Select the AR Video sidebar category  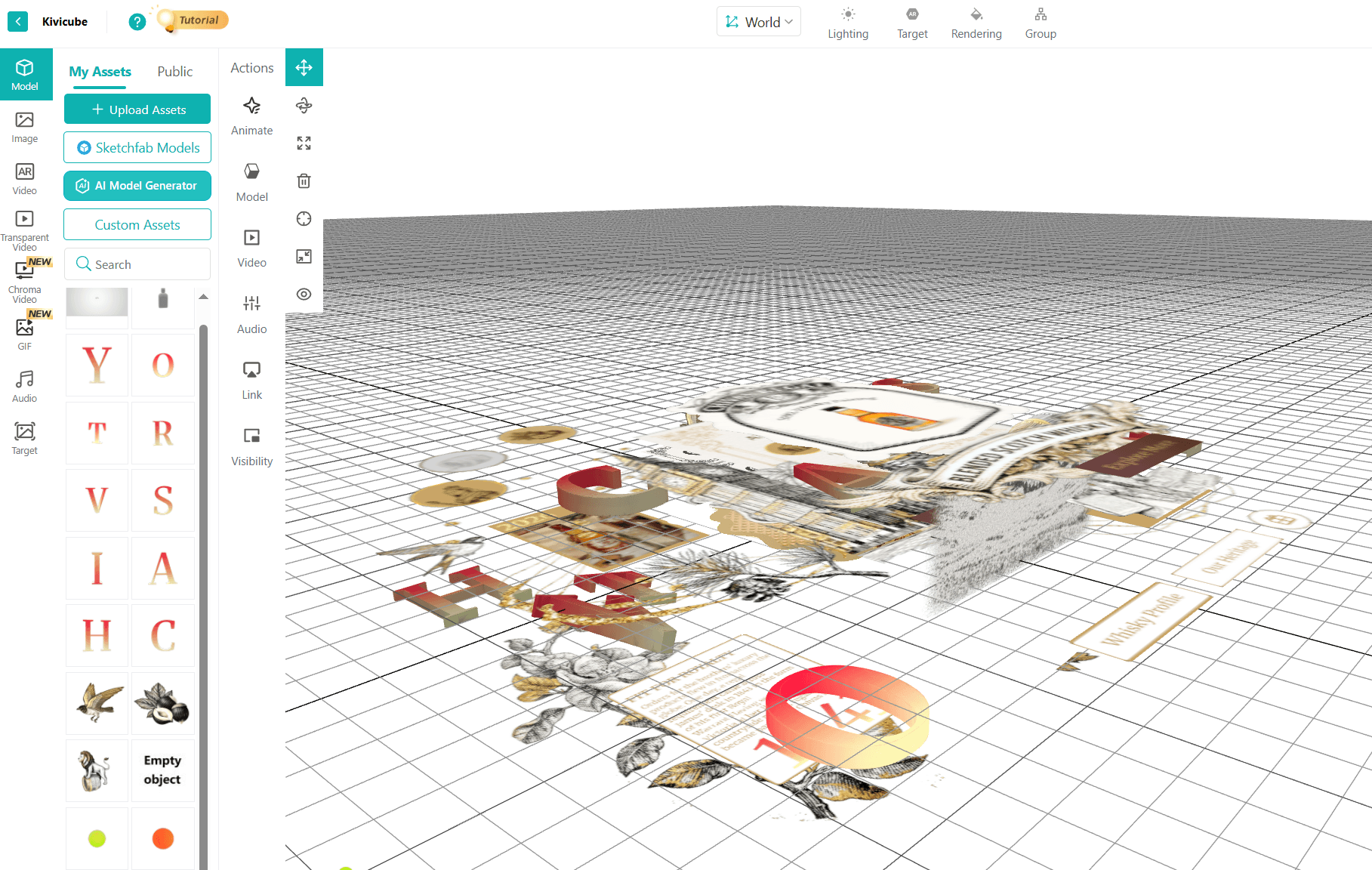tap(25, 179)
